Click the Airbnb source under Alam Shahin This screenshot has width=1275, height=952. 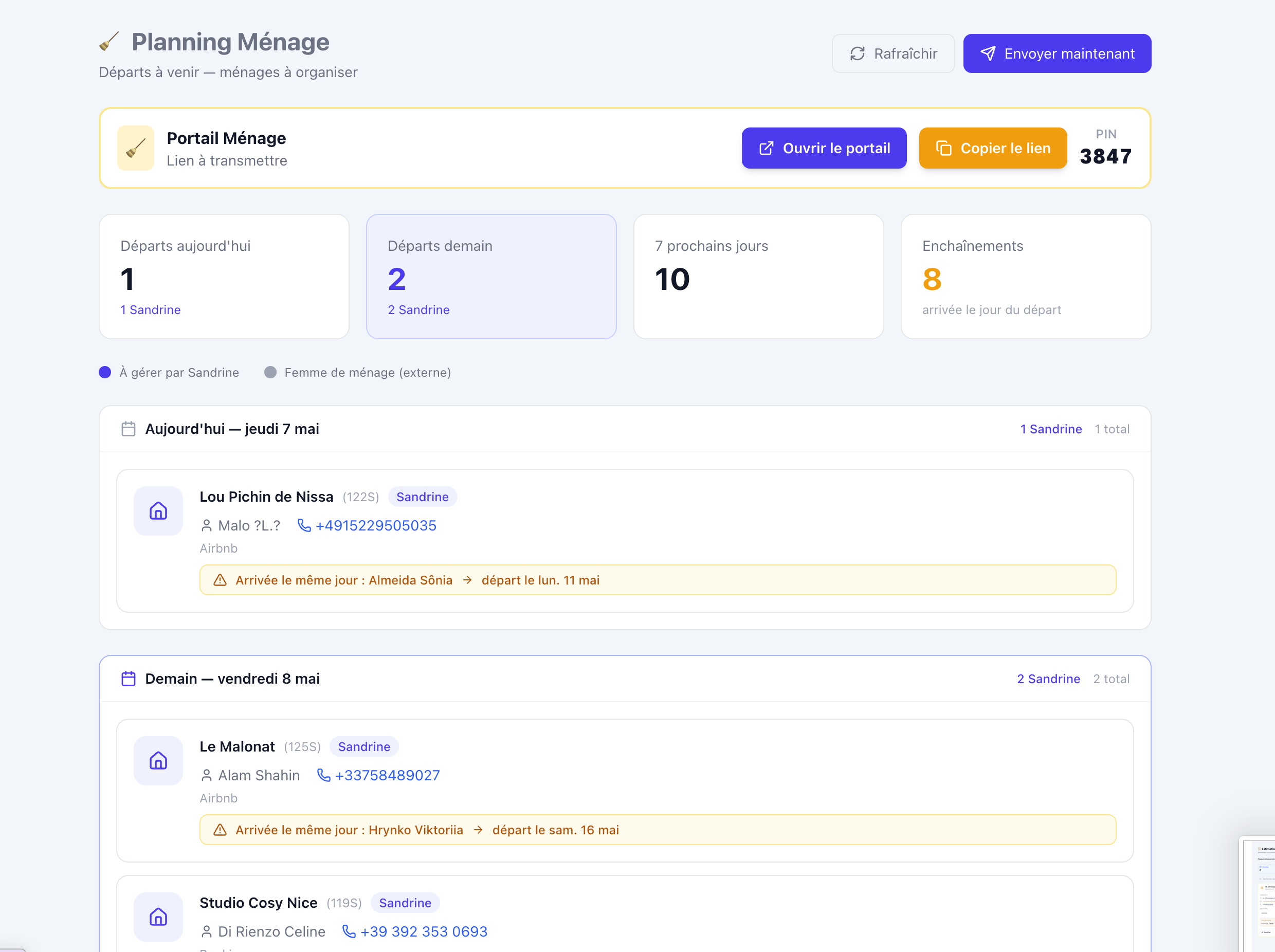coord(218,798)
